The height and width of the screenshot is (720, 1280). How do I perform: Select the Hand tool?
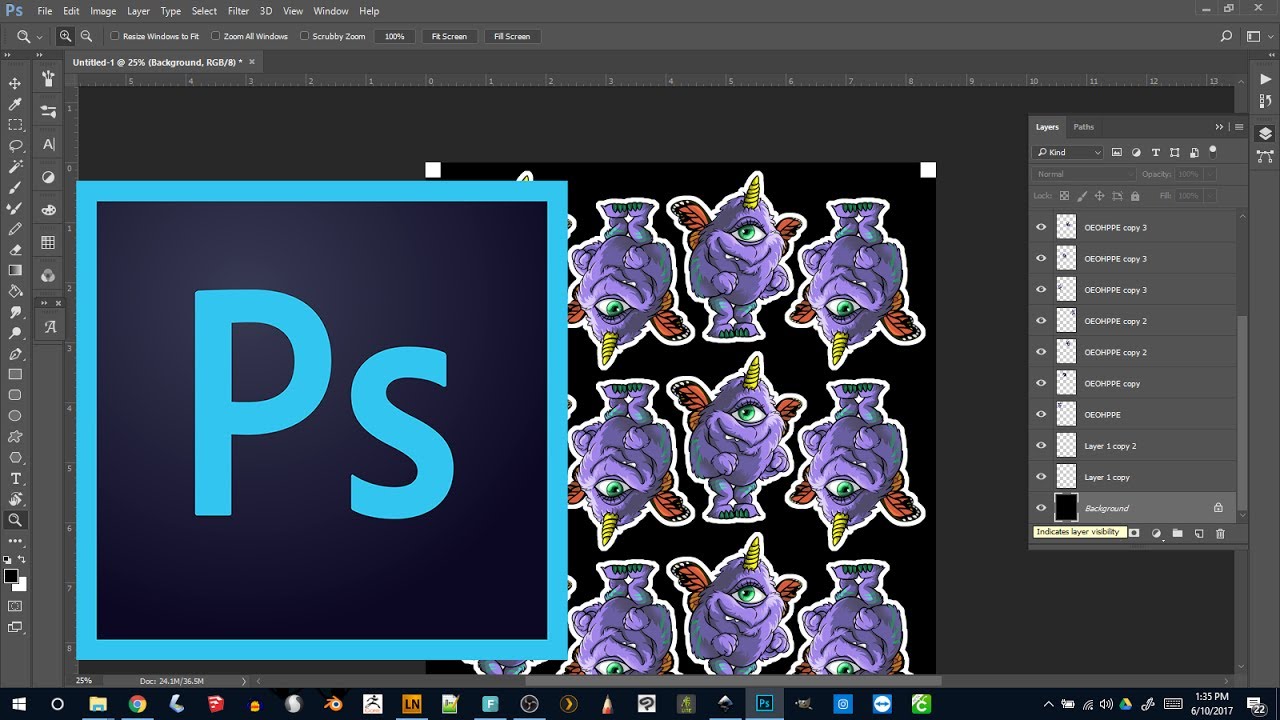(x=15, y=499)
